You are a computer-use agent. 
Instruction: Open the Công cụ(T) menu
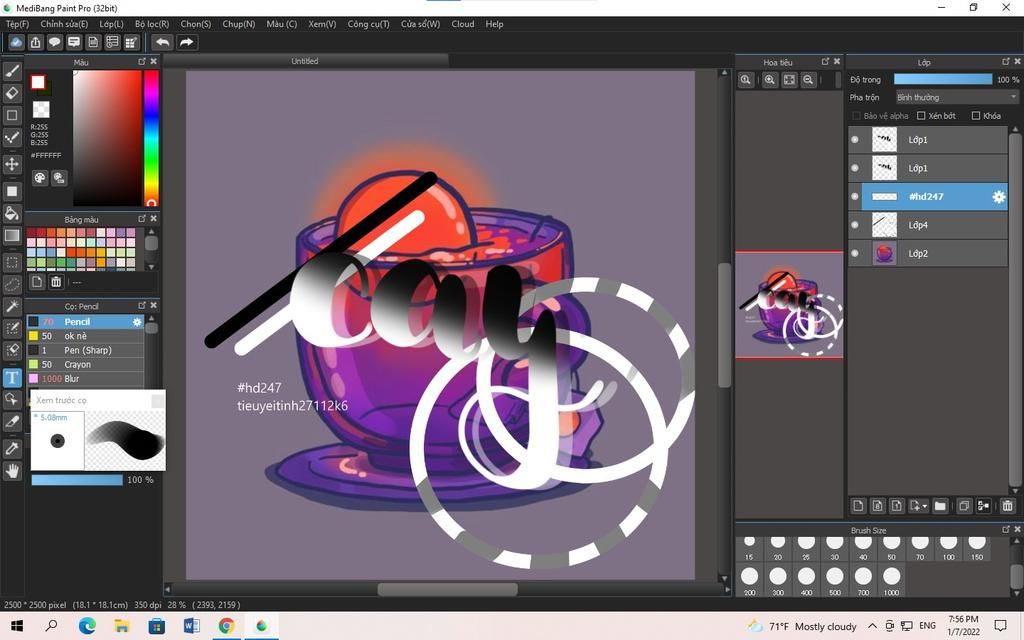pyautogui.click(x=368, y=24)
